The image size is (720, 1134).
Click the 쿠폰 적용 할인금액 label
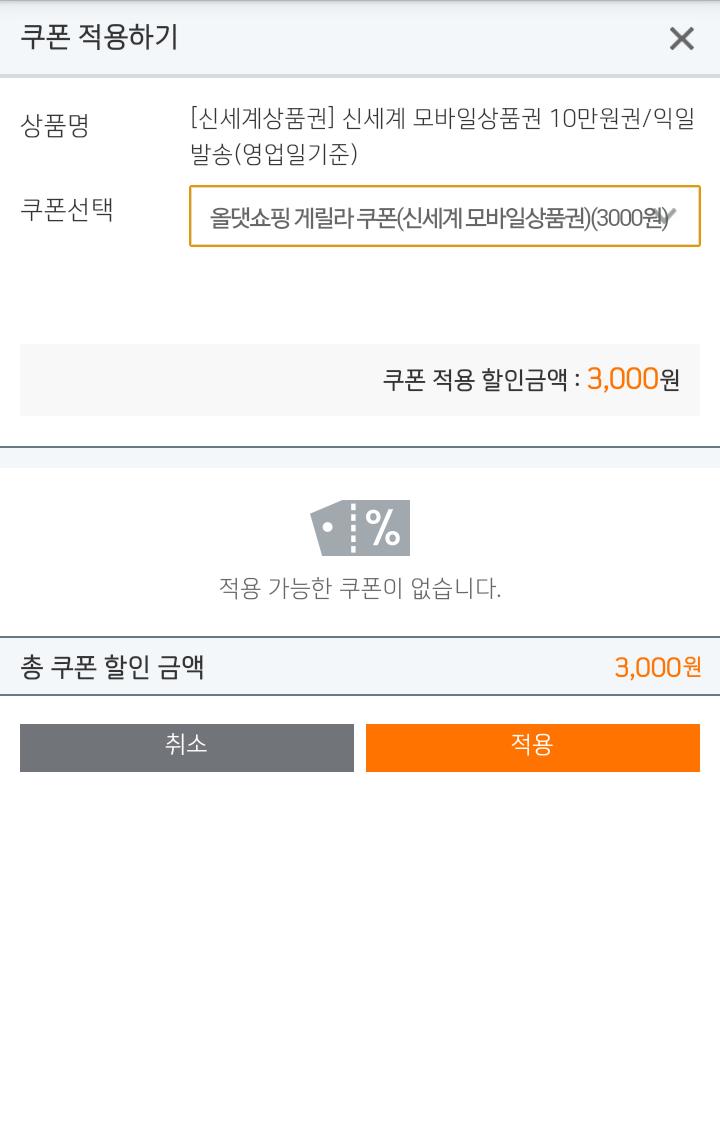coord(480,380)
